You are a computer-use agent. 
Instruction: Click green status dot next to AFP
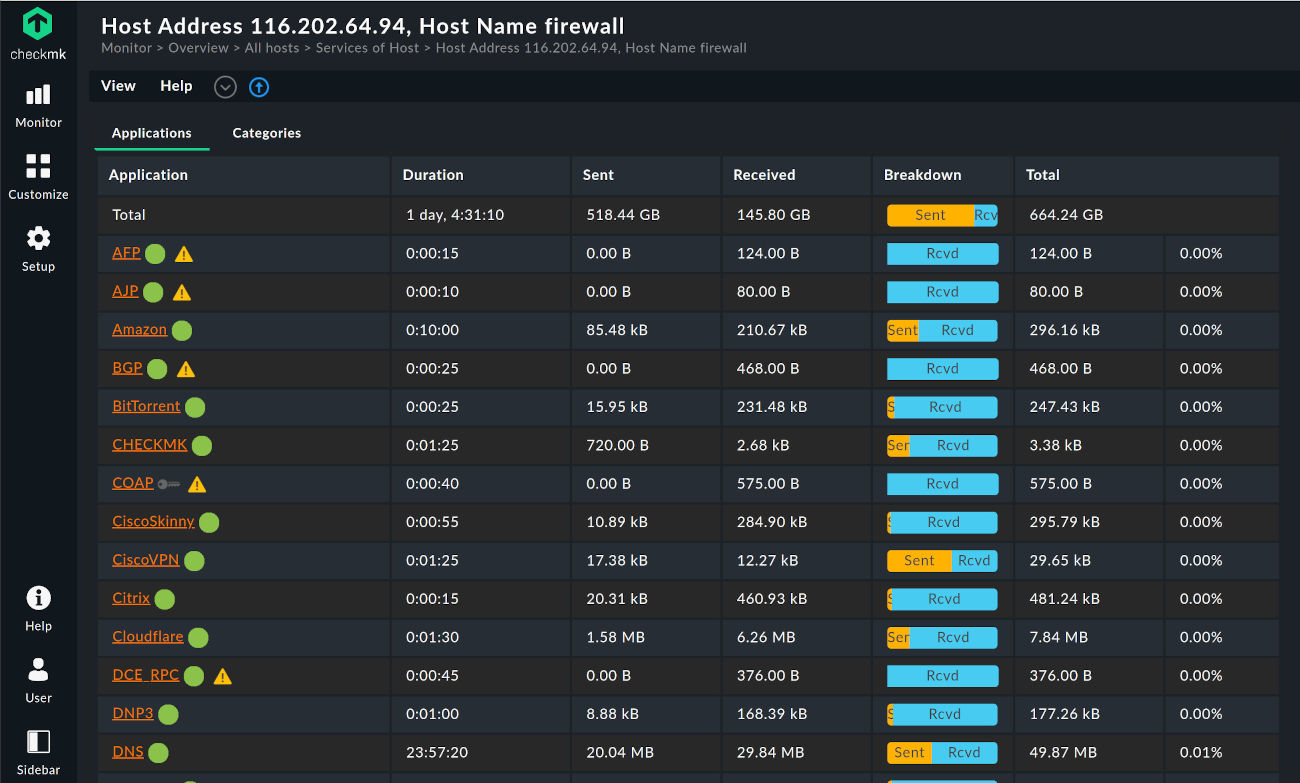click(x=154, y=253)
